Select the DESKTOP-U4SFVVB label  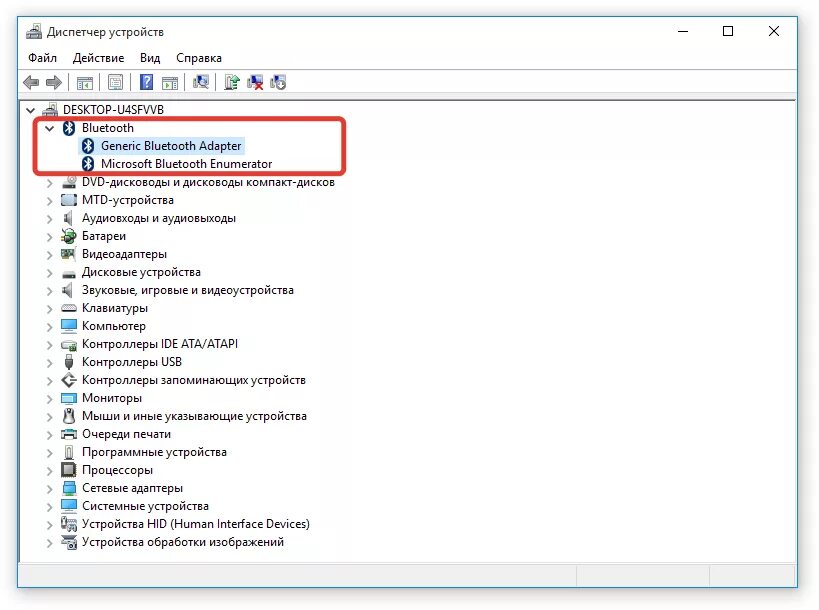tap(113, 110)
